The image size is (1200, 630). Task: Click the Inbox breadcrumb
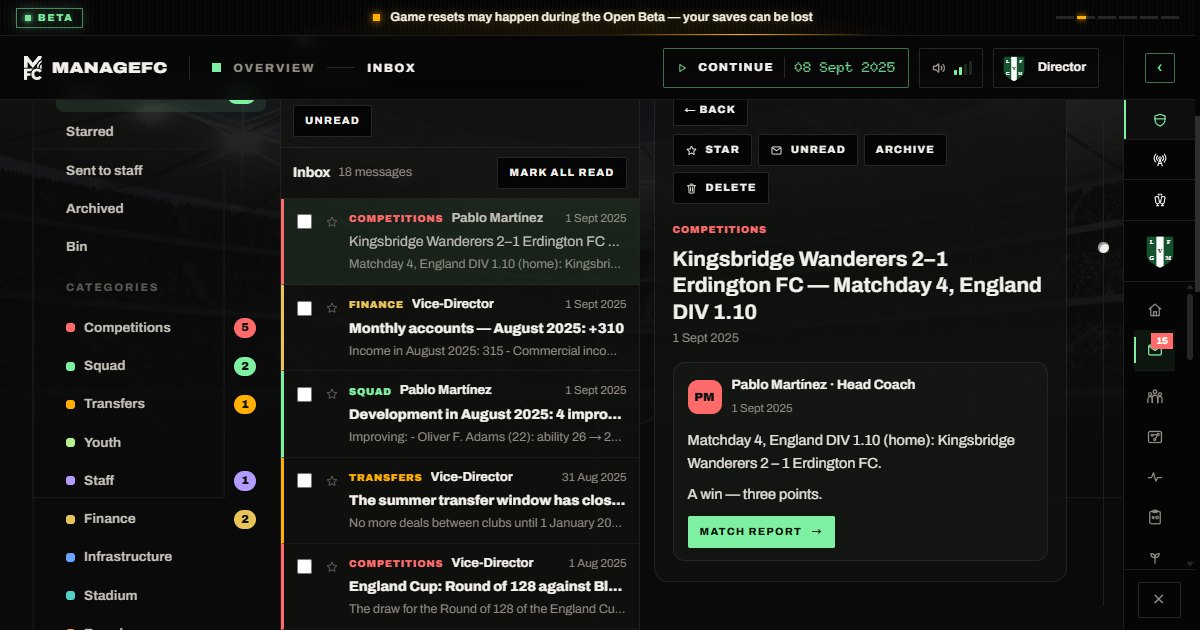coord(391,68)
